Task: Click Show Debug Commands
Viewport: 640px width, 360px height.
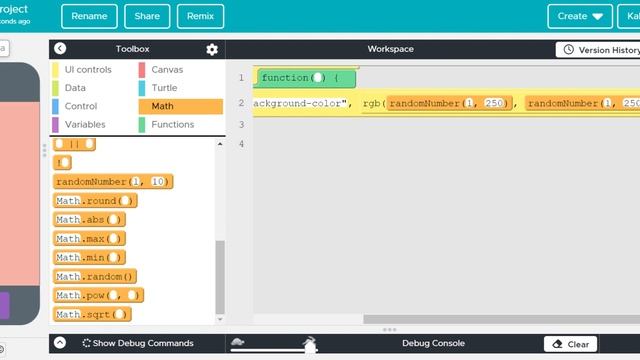Action: (x=138, y=343)
